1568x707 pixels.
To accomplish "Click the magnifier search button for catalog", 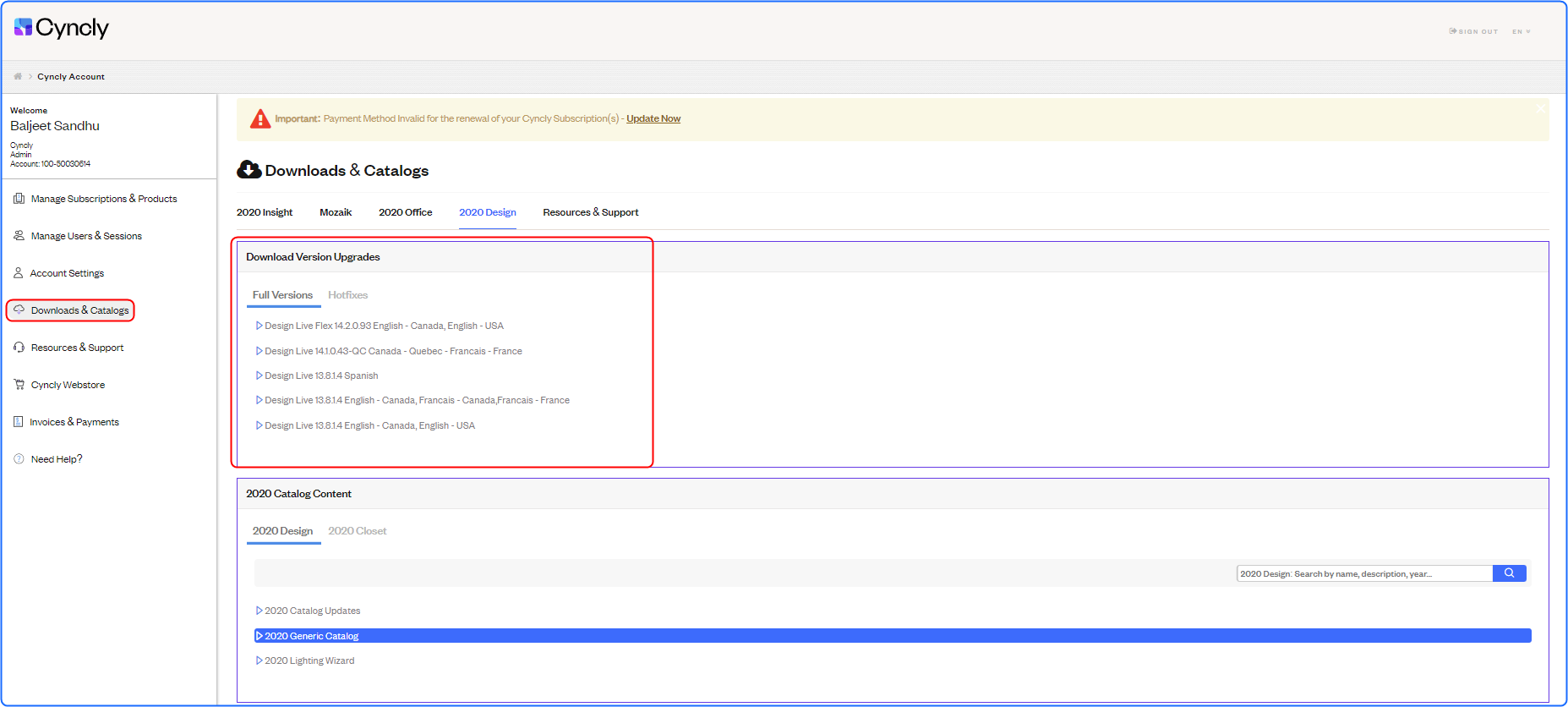I will 1509,573.
